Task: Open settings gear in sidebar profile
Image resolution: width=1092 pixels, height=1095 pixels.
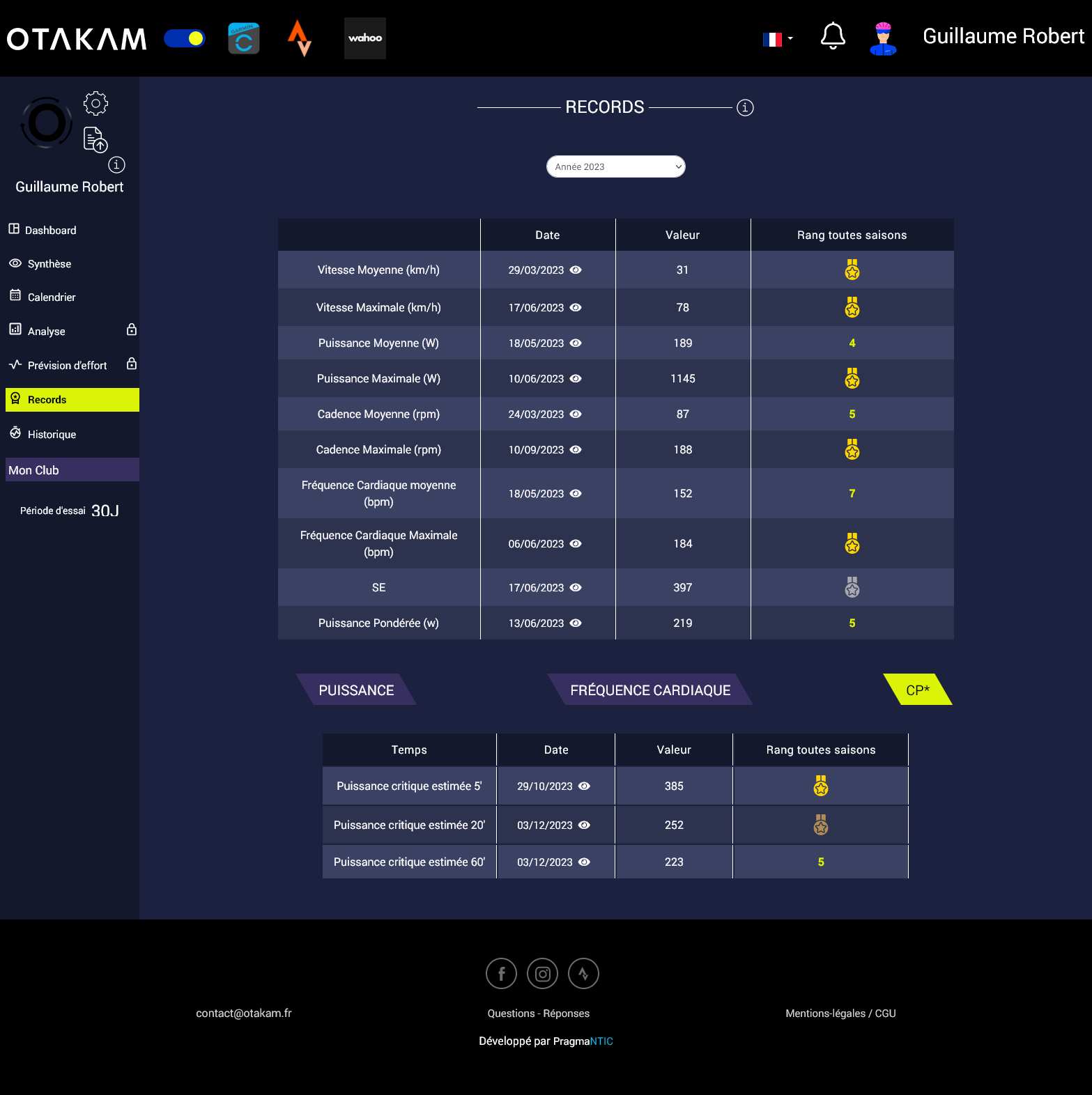Action: coord(95,103)
